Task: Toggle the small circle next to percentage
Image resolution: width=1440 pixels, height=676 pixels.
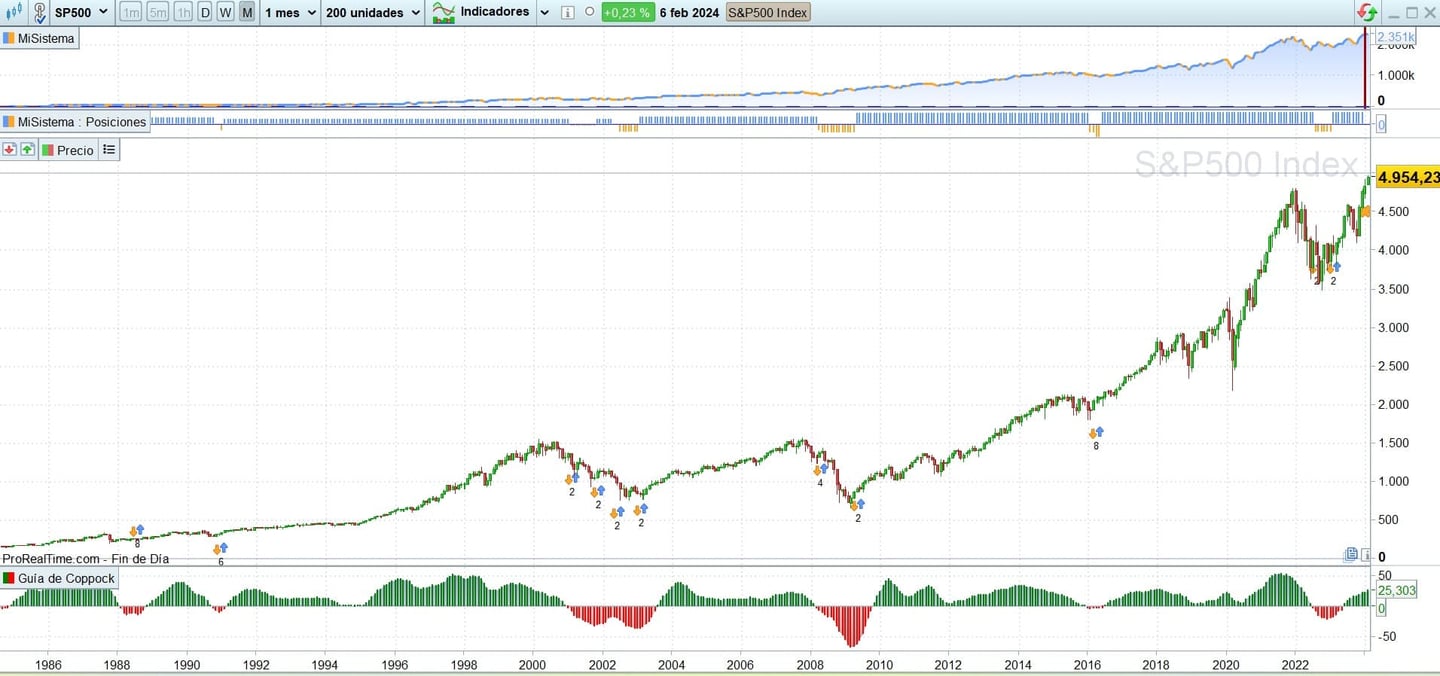Action: click(589, 13)
